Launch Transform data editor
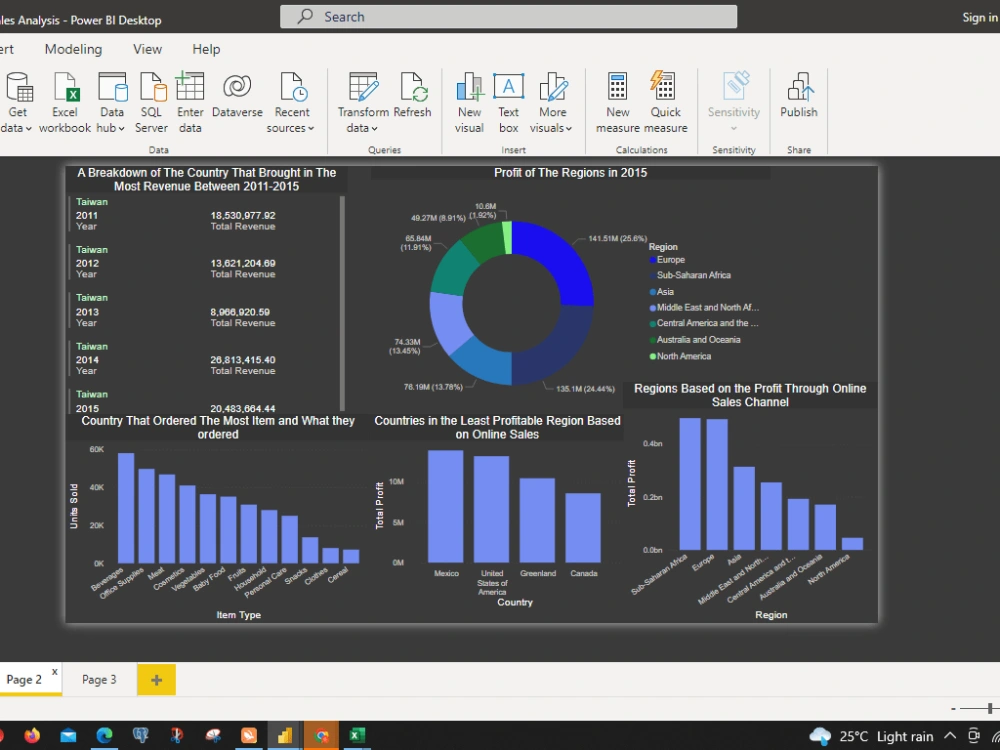This screenshot has height=750, width=1000. (x=363, y=102)
